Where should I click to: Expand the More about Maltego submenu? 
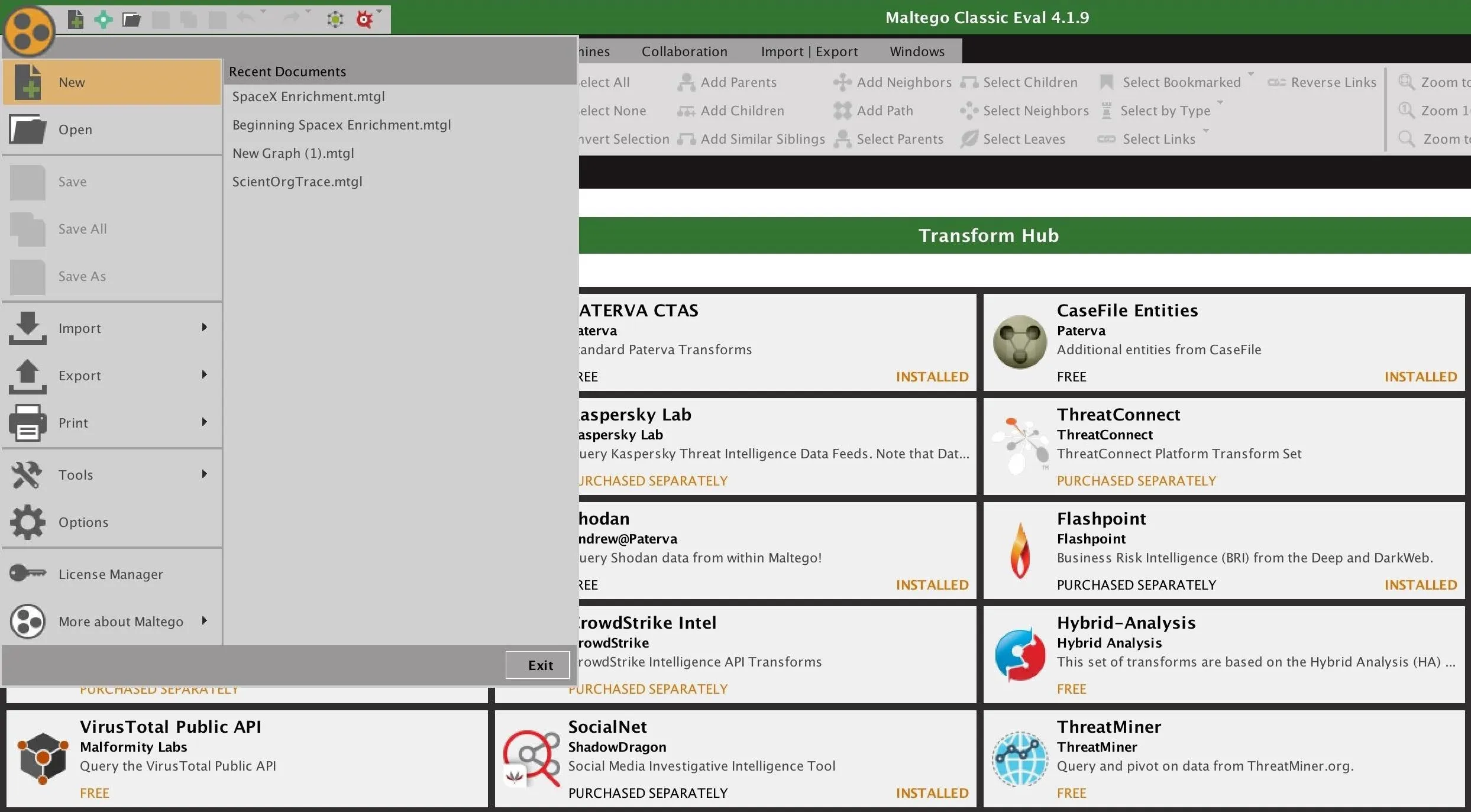(x=204, y=620)
